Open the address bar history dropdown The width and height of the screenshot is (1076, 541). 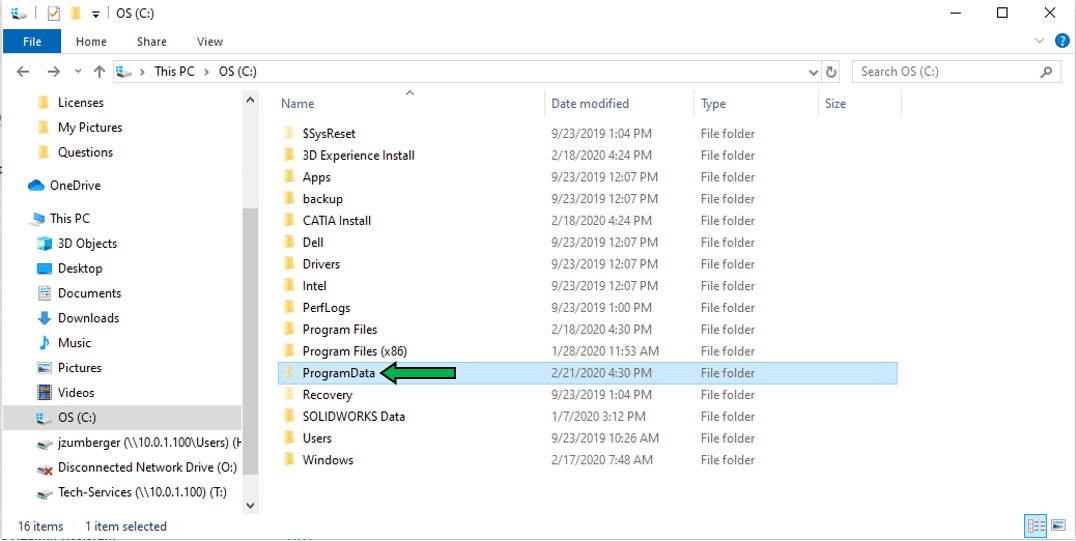pyautogui.click(x=814, y=71)
